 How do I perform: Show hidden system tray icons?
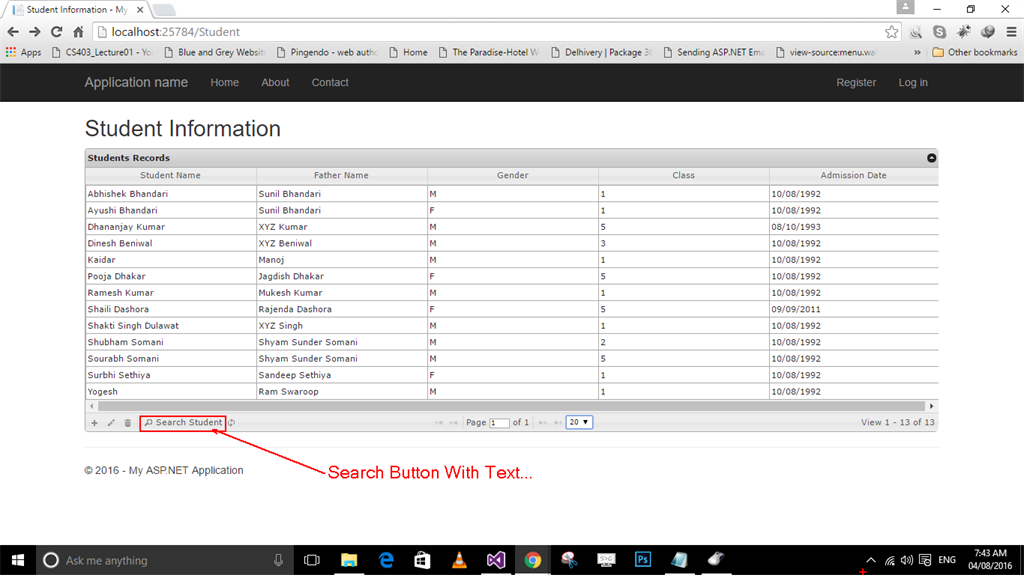pyautogui.click(x=871, y=560)
